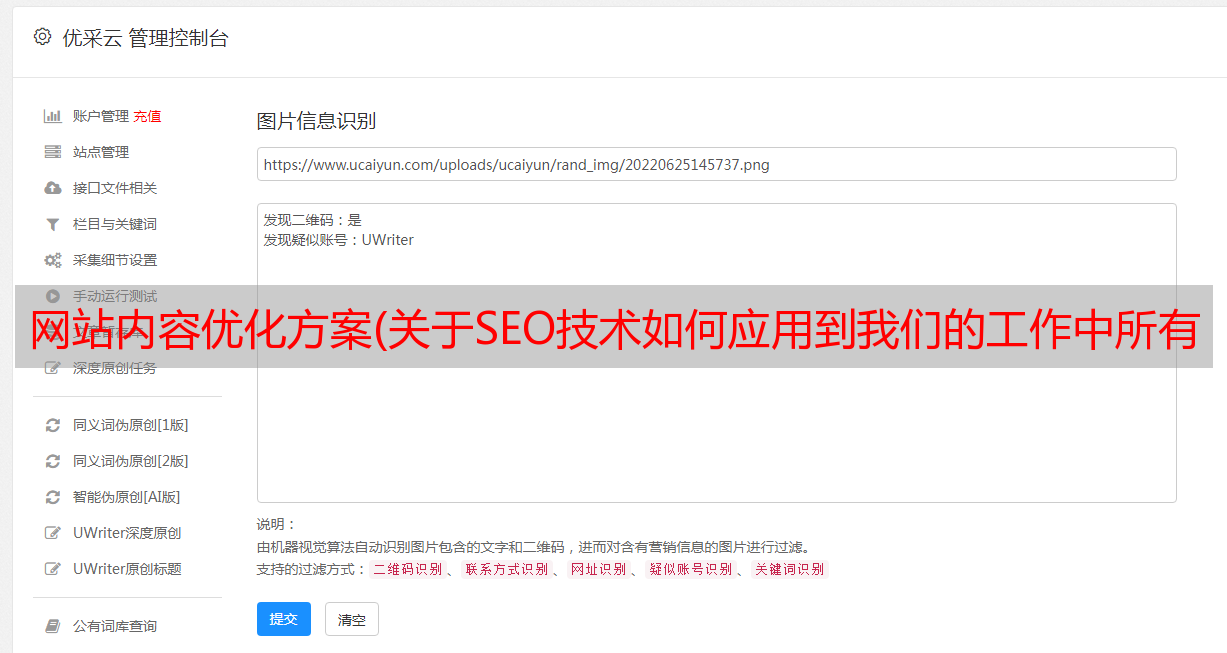Click the gears icon next to 采集细节设置
Image resolution: width=1227 pixels, height=653 pixels.
point(53,260)
